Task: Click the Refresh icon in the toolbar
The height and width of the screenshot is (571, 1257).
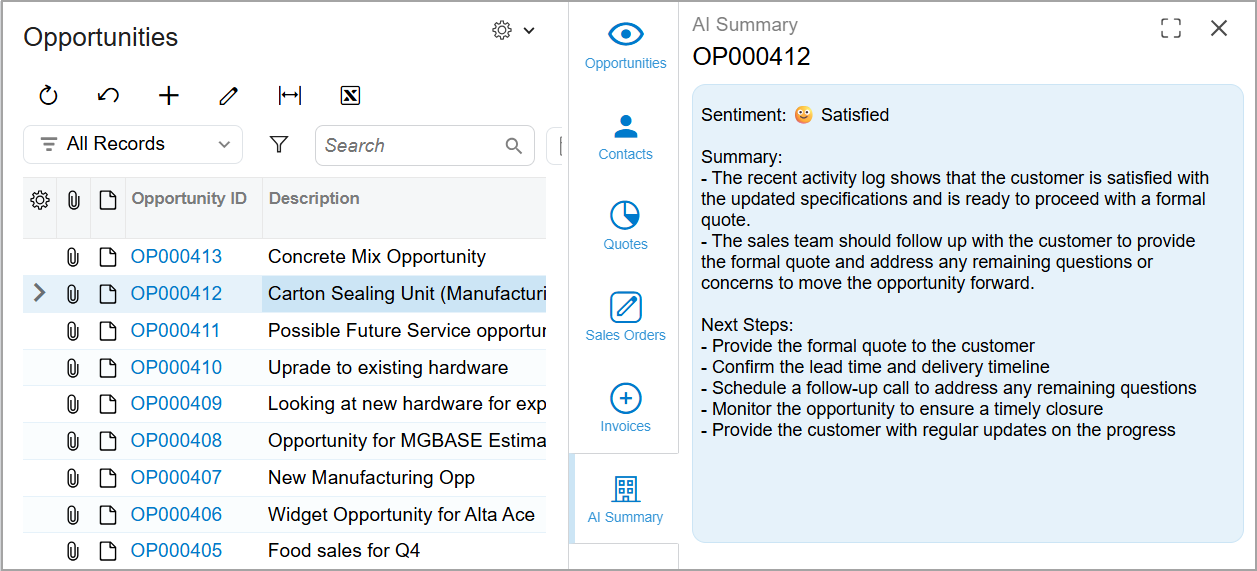Action: coord(48,96)
